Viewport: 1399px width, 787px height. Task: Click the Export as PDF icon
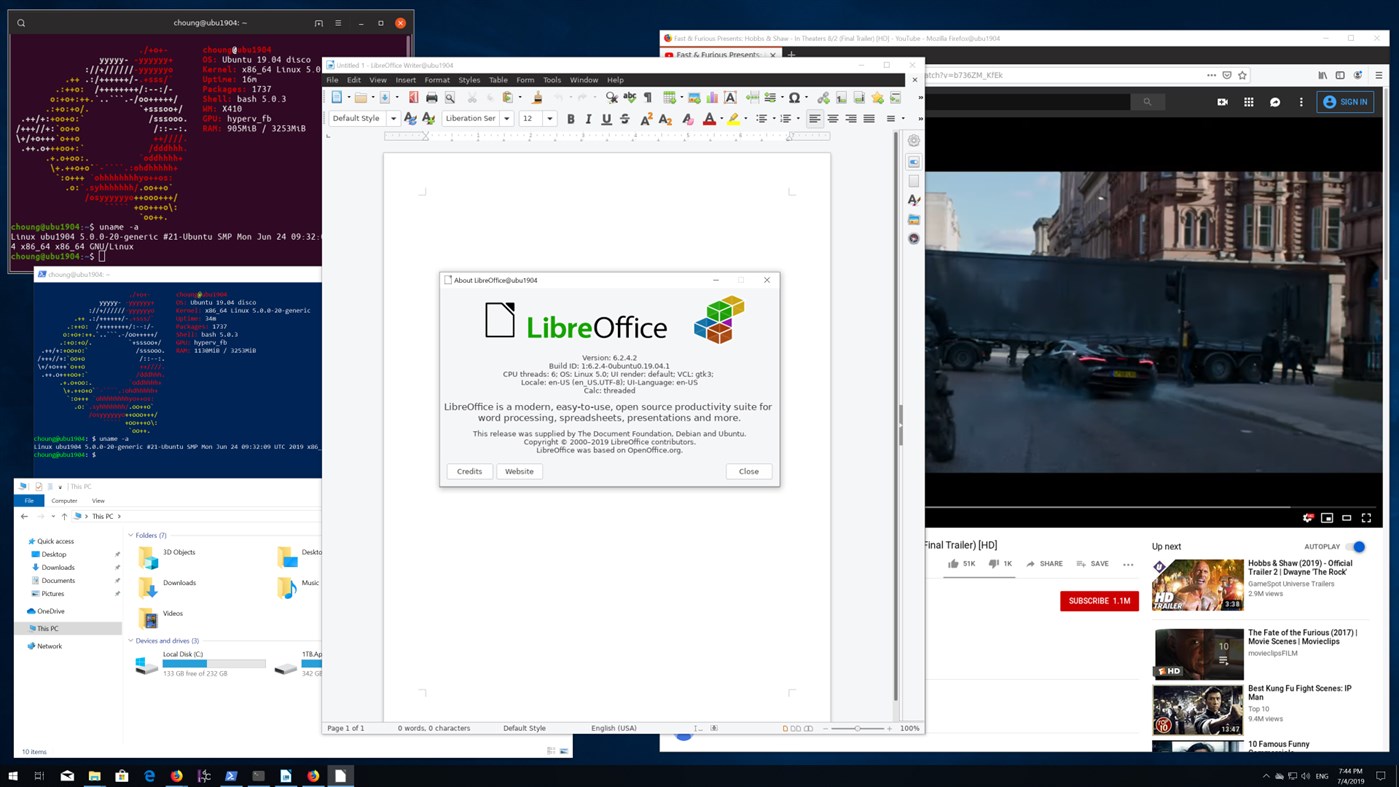(413, 98)
